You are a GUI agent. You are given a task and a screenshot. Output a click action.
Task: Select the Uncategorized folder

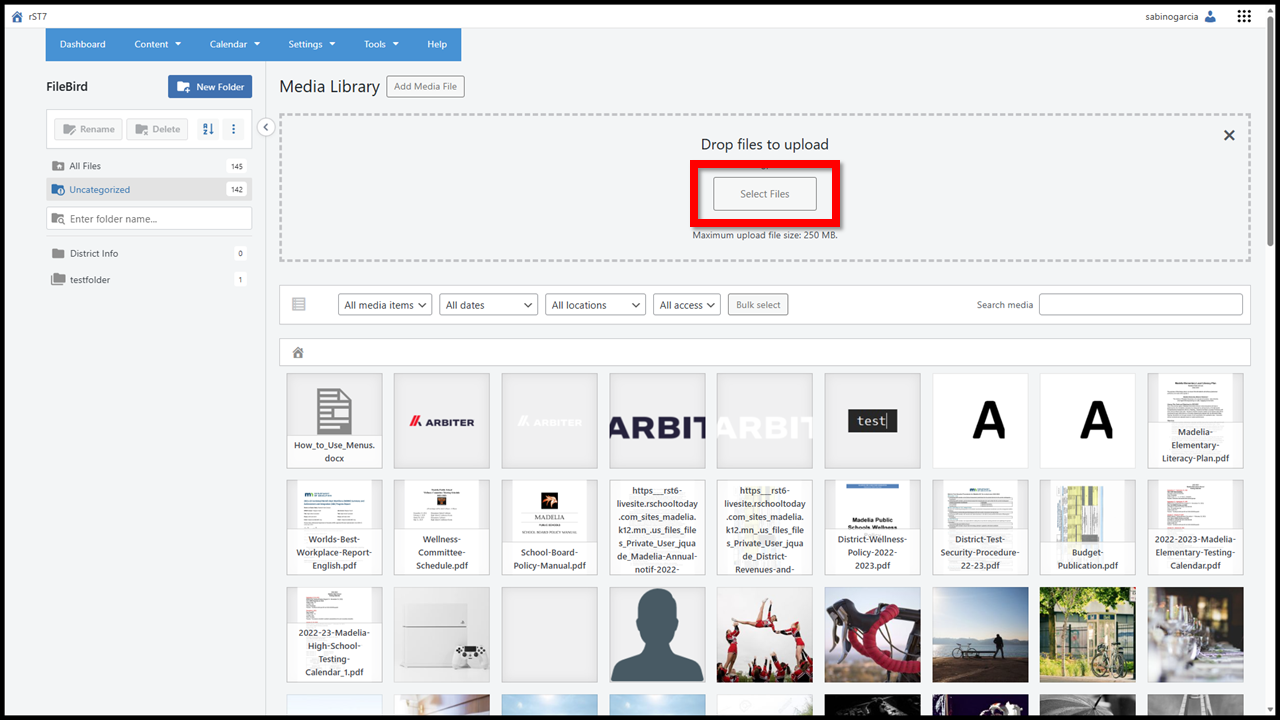click(x=149, y=190)
